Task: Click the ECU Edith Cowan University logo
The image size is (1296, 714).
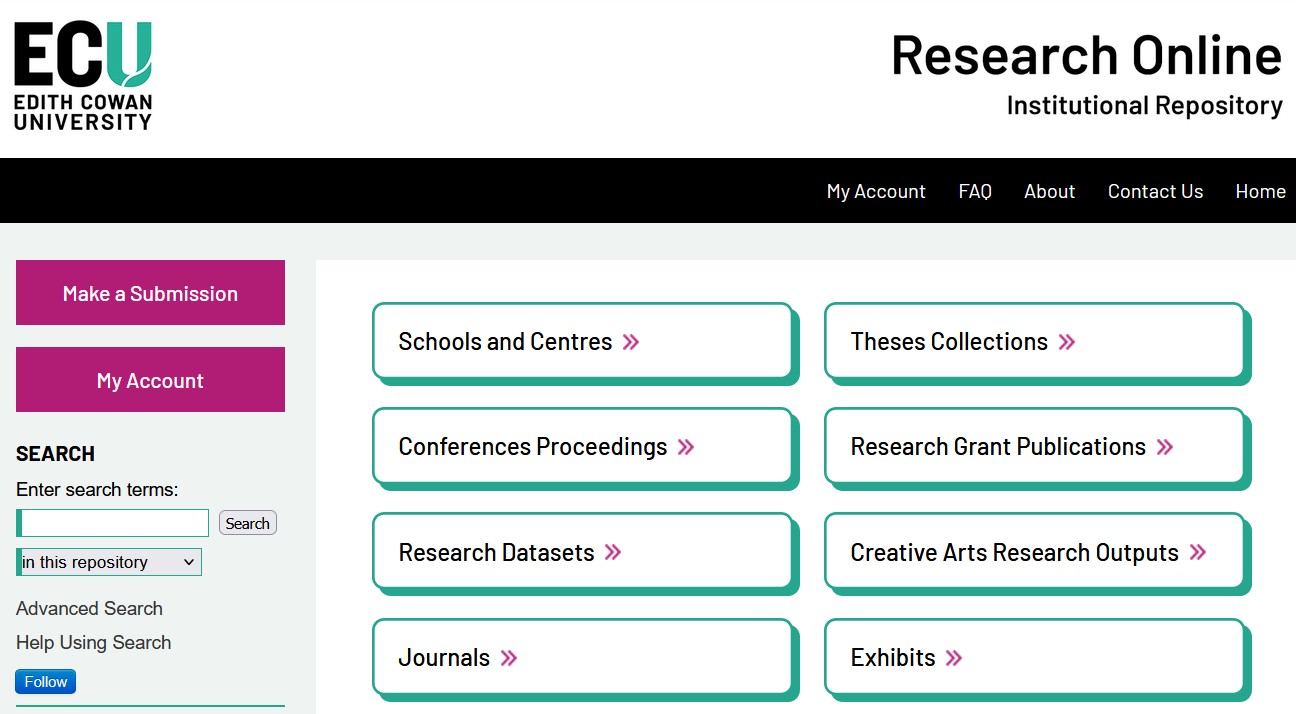Action: pyautogui.click(x=83, y=77)
